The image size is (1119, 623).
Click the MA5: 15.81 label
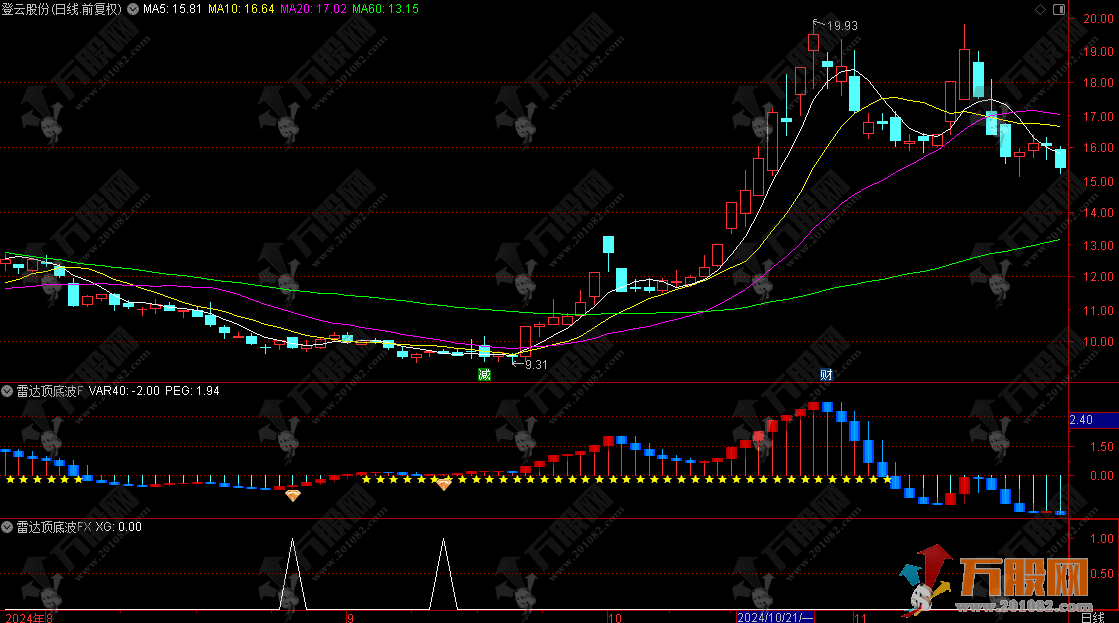point(173,9)
